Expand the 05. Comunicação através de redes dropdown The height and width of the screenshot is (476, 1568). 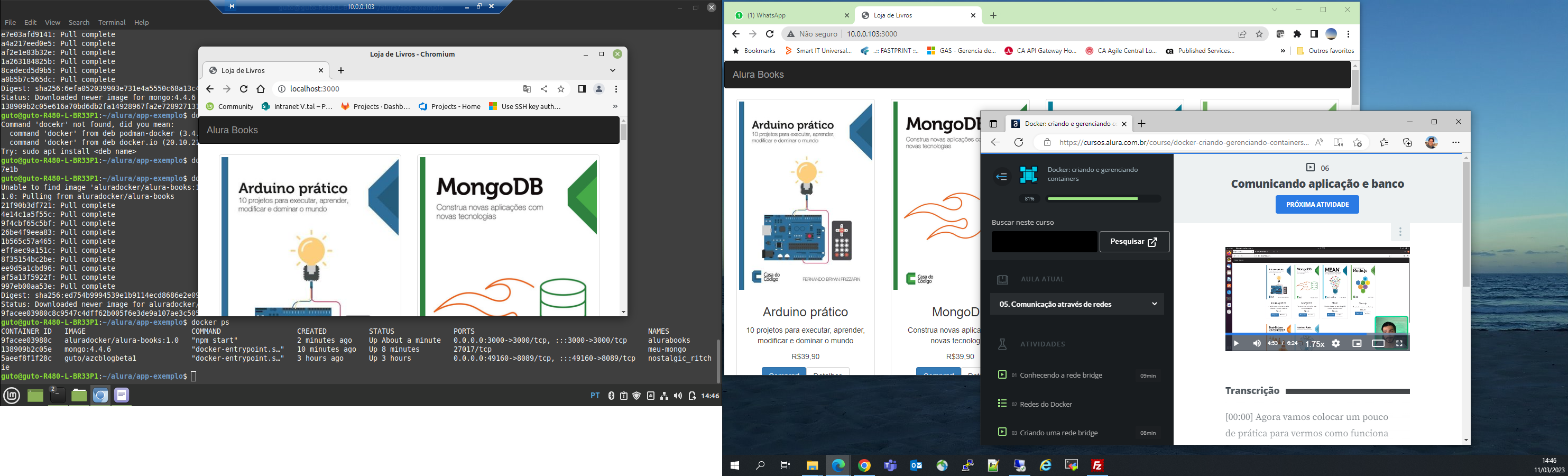[x=1077, y=304]
